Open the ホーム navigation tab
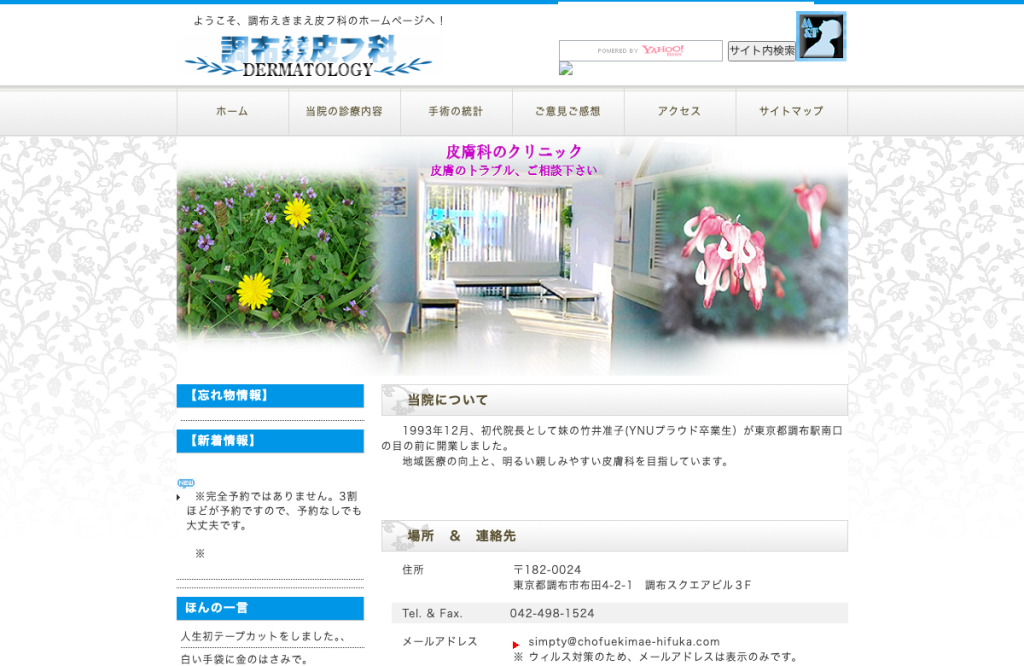The image size is (1024, 666). [x=232, y=112]
